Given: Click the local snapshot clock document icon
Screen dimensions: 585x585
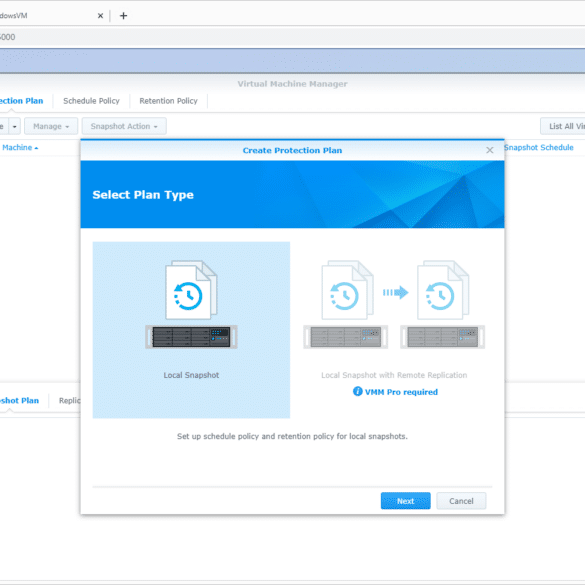Looking at the screenshot, I should click(191, 290).
